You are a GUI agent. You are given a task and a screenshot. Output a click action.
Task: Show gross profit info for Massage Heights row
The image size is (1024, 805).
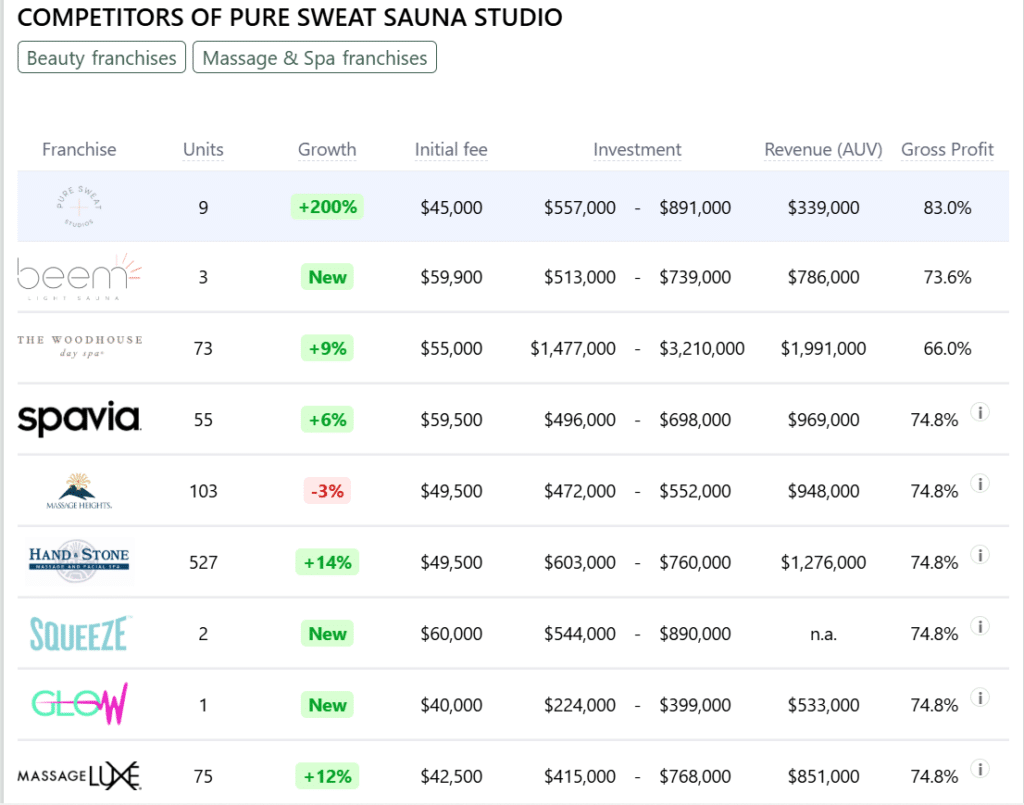pyautogui.click(x=980, y=483)
